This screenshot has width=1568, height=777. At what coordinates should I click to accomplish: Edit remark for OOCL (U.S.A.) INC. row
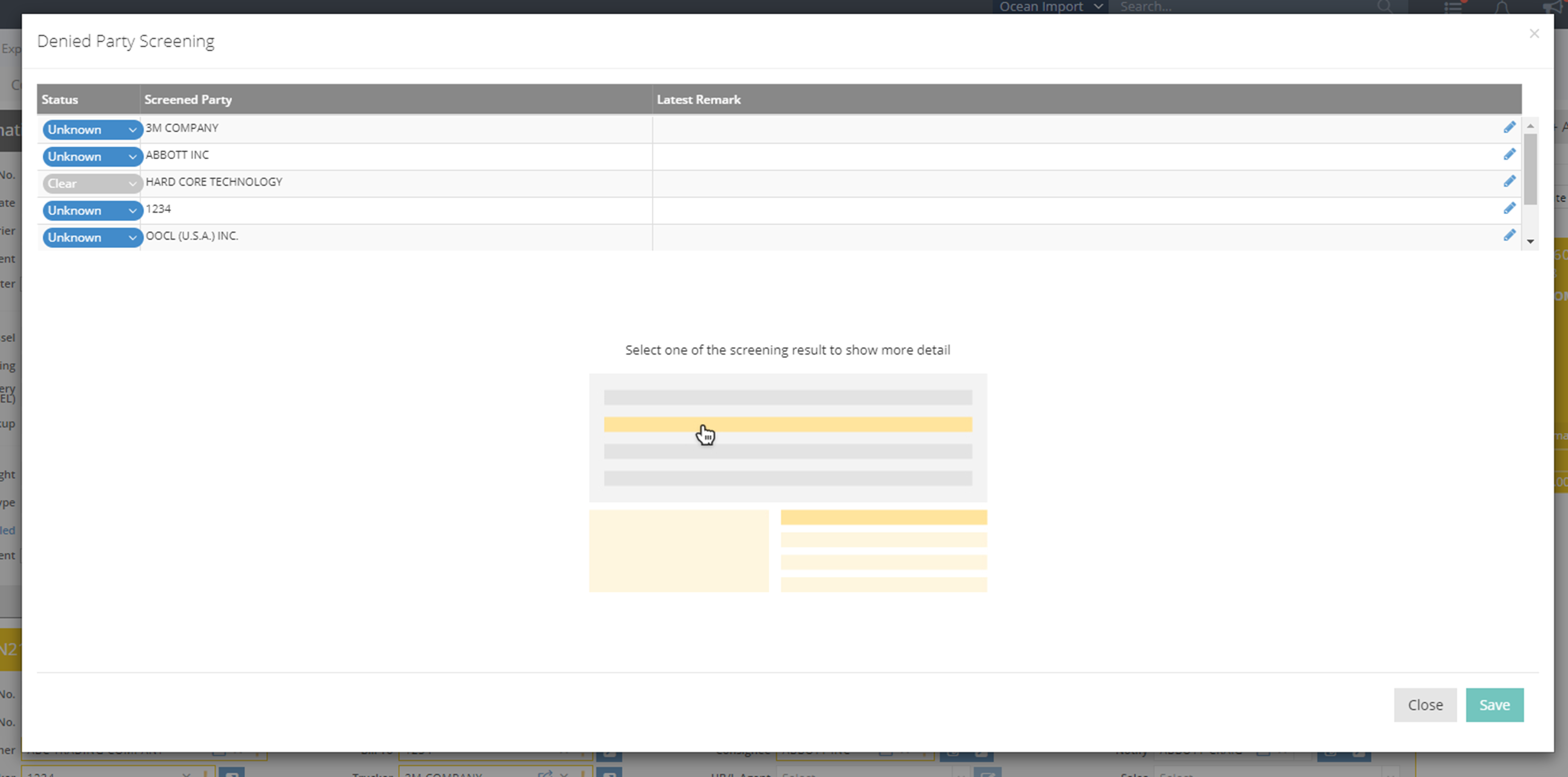(1509, 236)
